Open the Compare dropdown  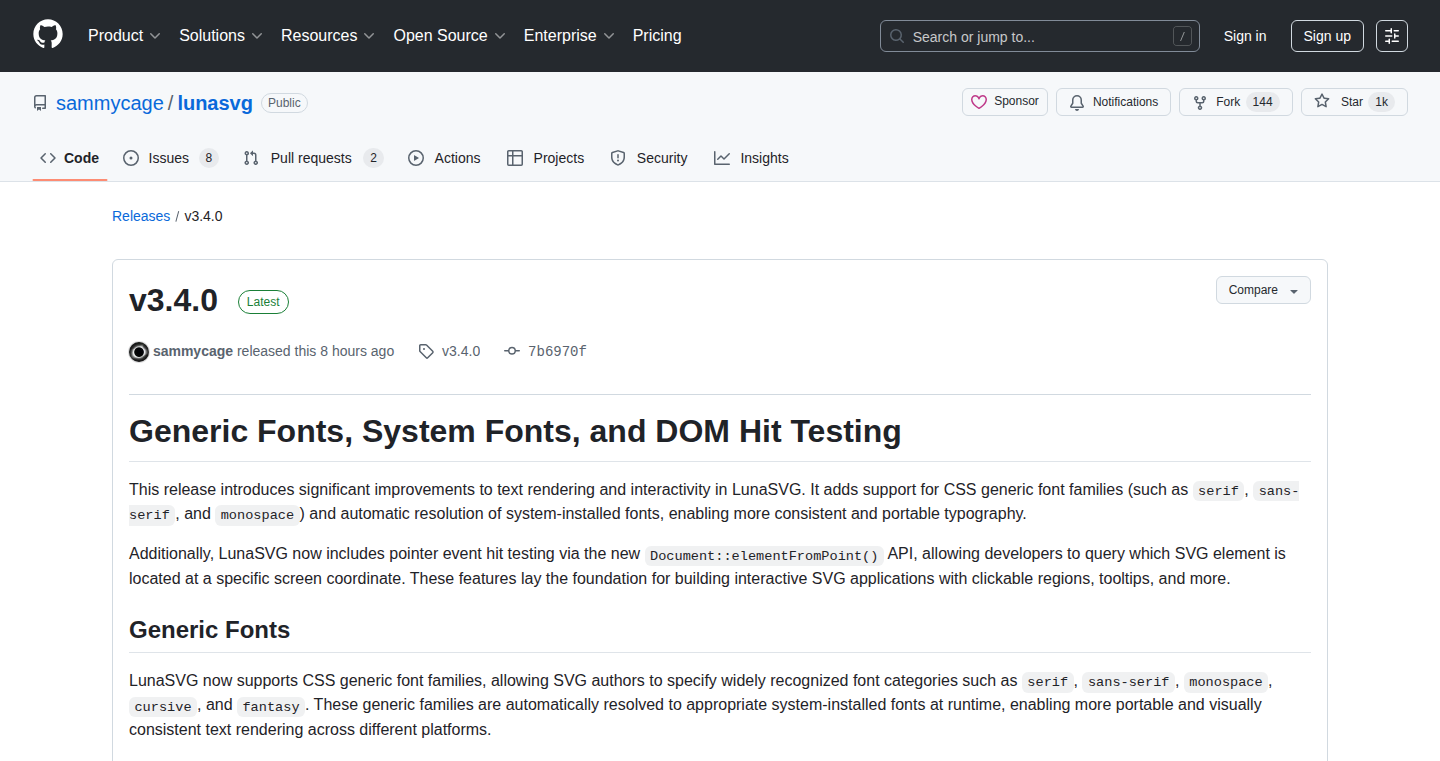coord(1263,290)
